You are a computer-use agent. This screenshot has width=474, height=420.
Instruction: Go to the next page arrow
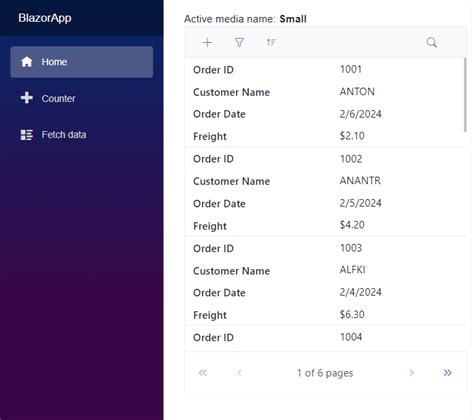(411, 373)
